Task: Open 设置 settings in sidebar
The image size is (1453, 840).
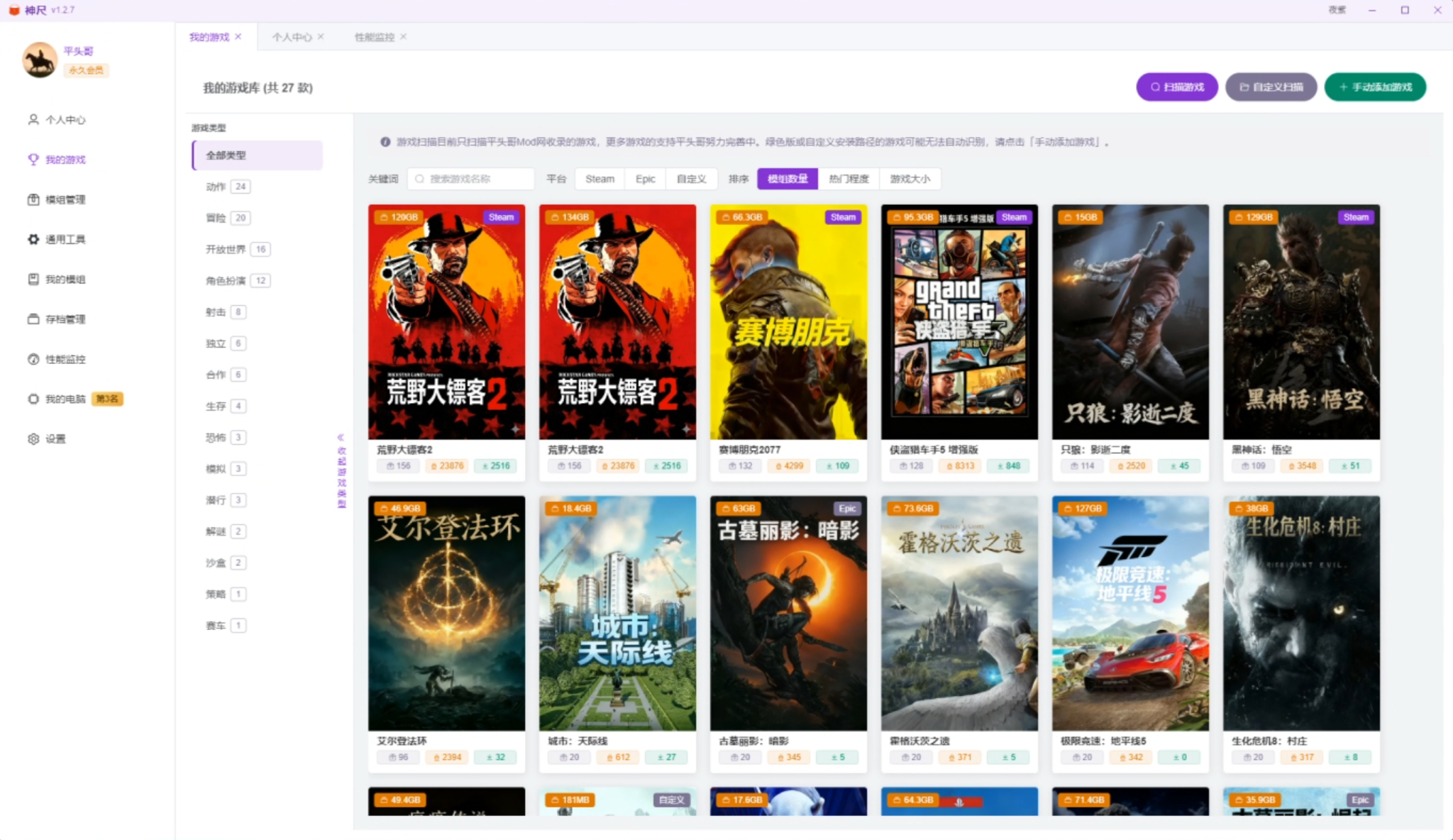Action: [x=47, y=439]
